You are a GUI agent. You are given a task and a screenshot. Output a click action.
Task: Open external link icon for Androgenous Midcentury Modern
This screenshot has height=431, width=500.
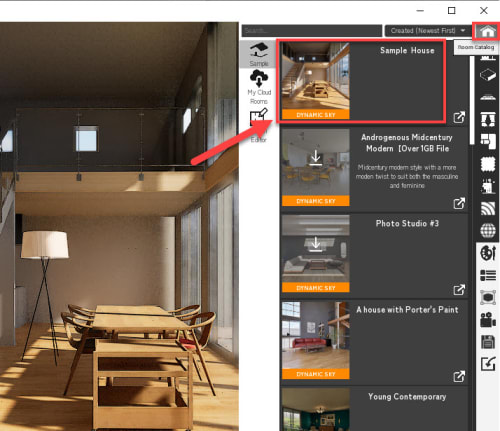(x=459, y=203)
